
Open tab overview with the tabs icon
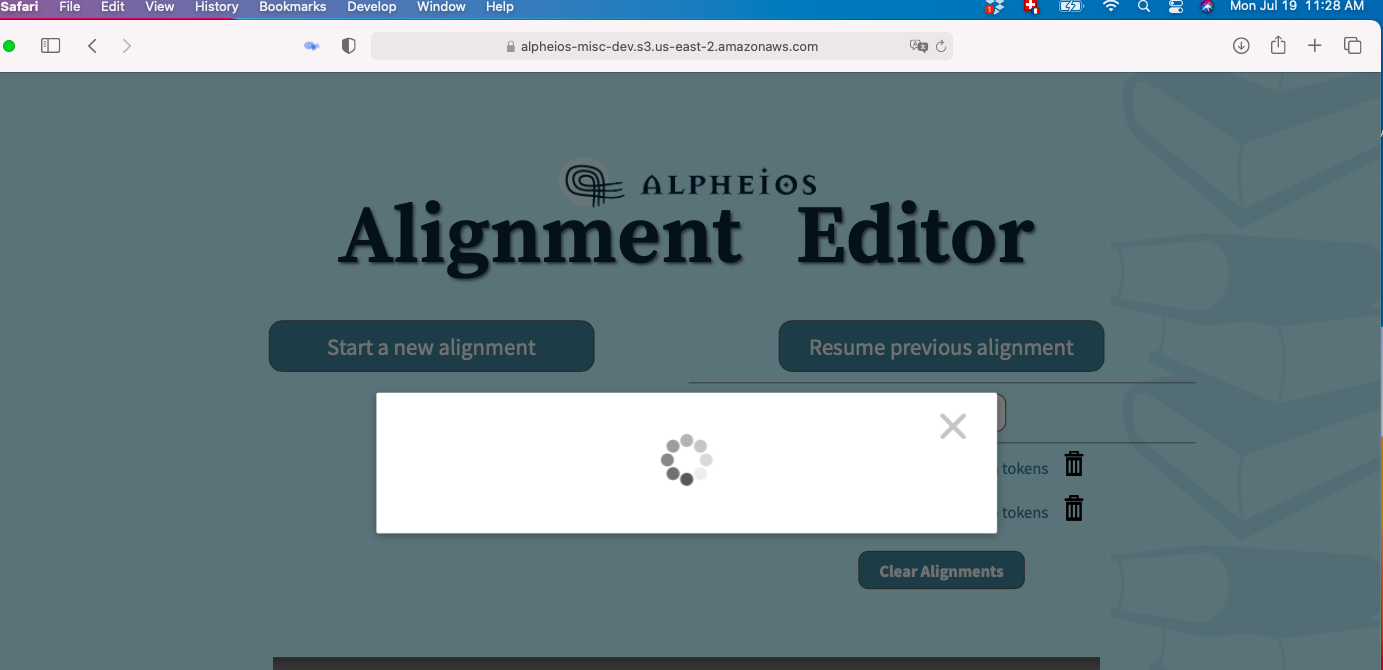click(1352, 45)
